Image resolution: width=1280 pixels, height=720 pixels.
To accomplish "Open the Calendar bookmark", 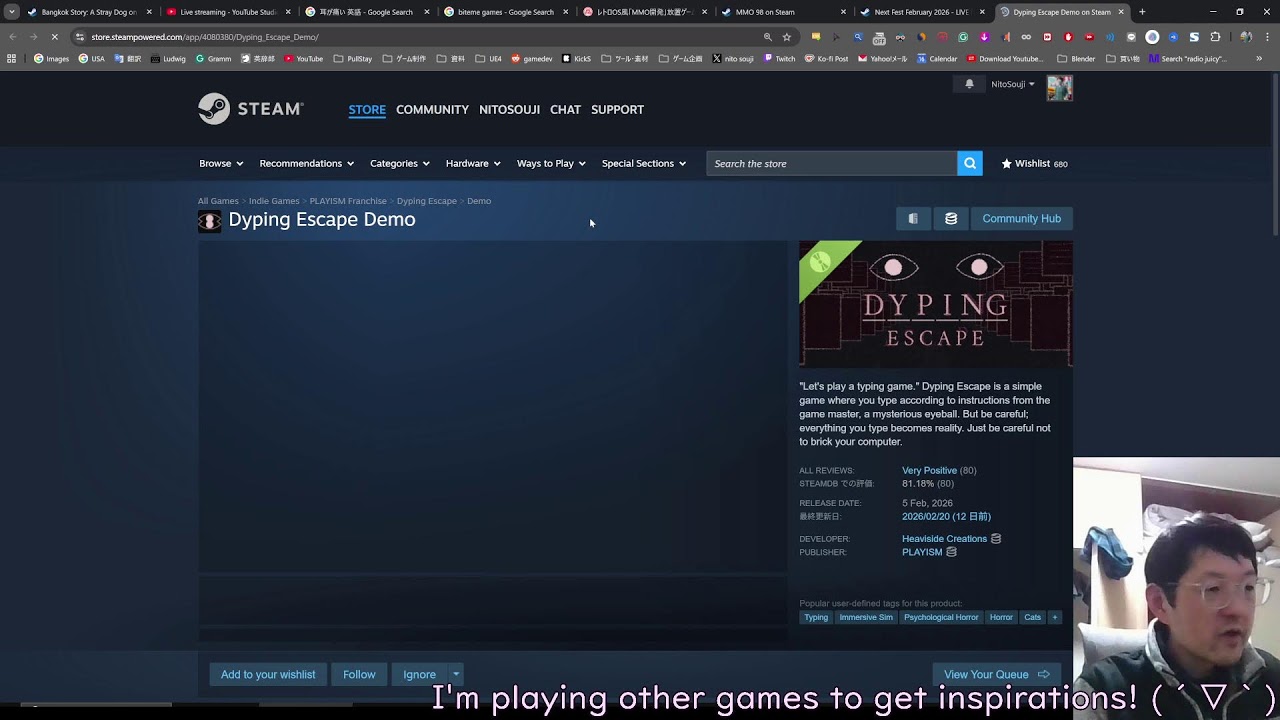I will pyautogui.click(x=937, y=59).
